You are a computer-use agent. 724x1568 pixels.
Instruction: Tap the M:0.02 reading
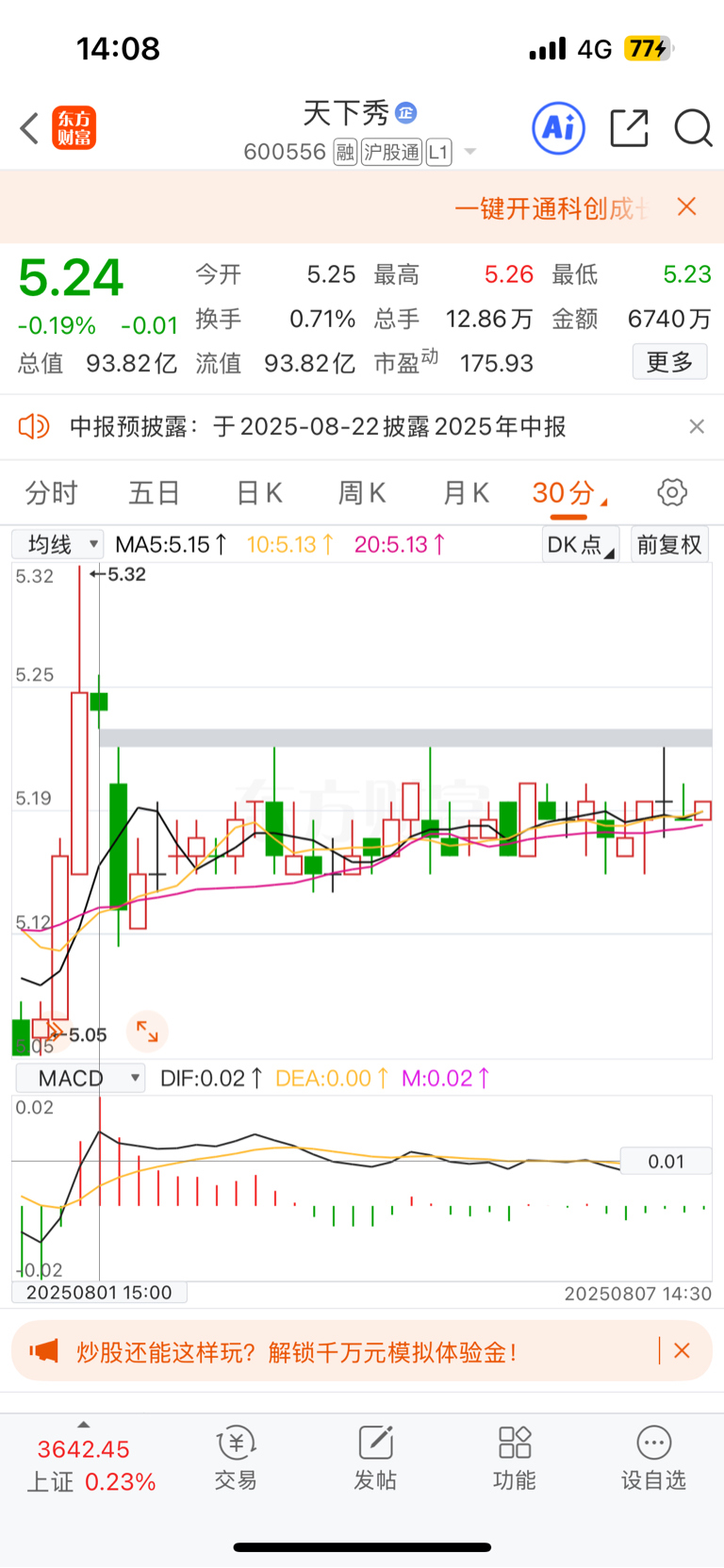click(x=446, y=1078)
